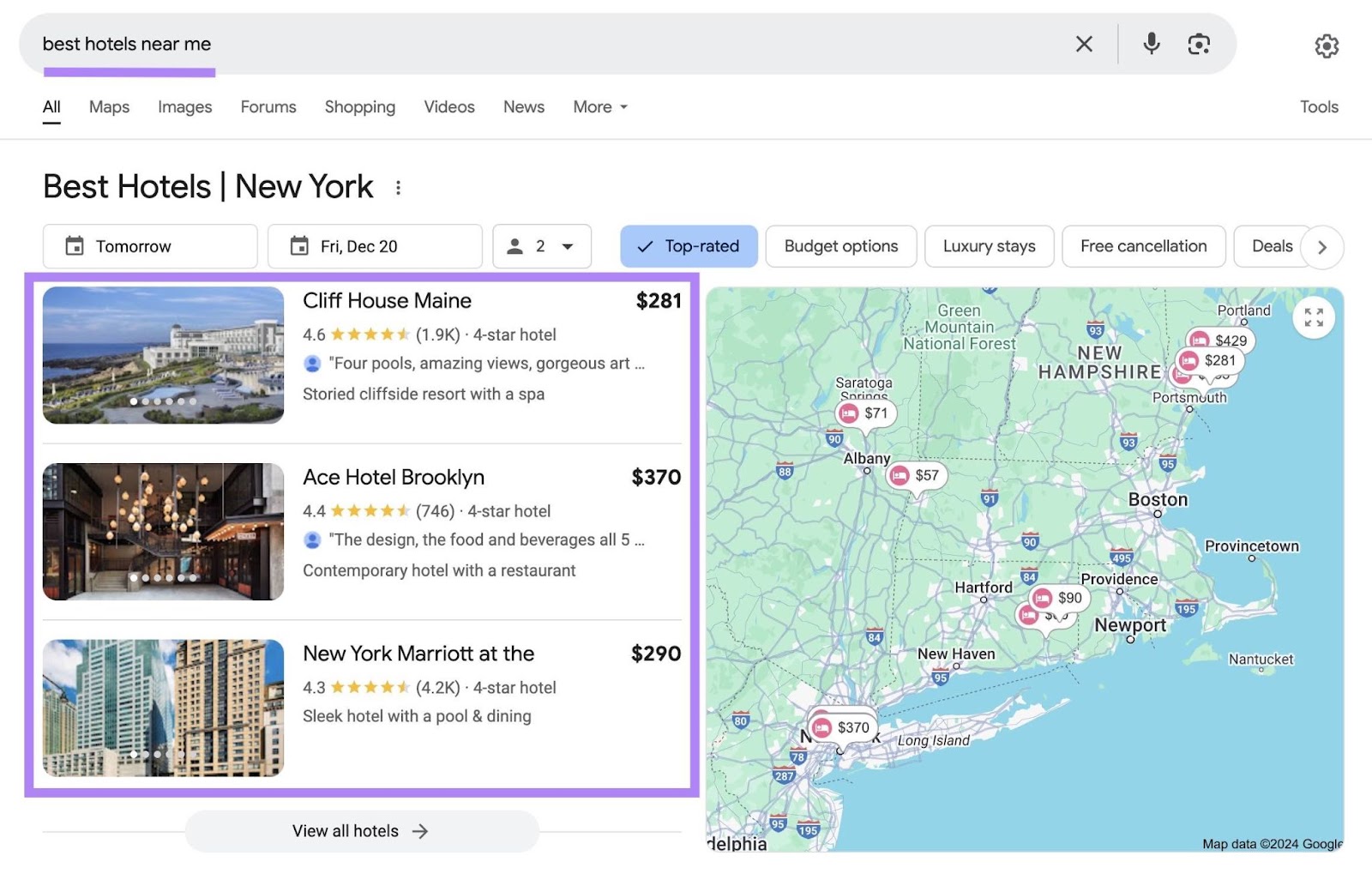The width and height of the screenshot is (1372, 880).
Task: Open the guests count dropdown
Action: (x=542, y=246)
